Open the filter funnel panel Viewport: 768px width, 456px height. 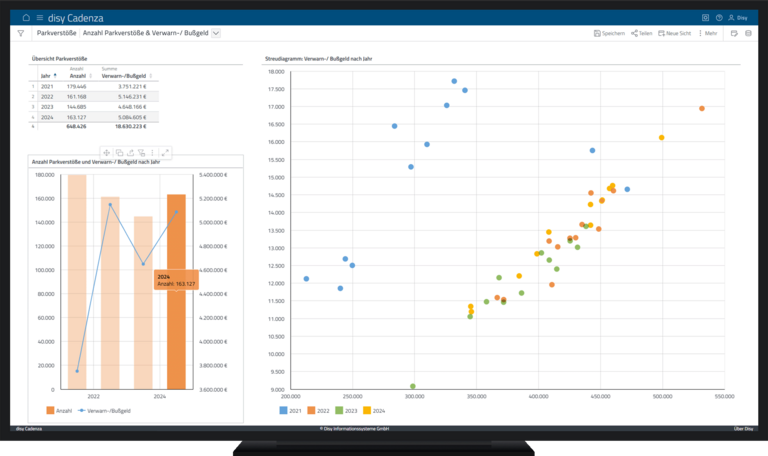(21, 33)
